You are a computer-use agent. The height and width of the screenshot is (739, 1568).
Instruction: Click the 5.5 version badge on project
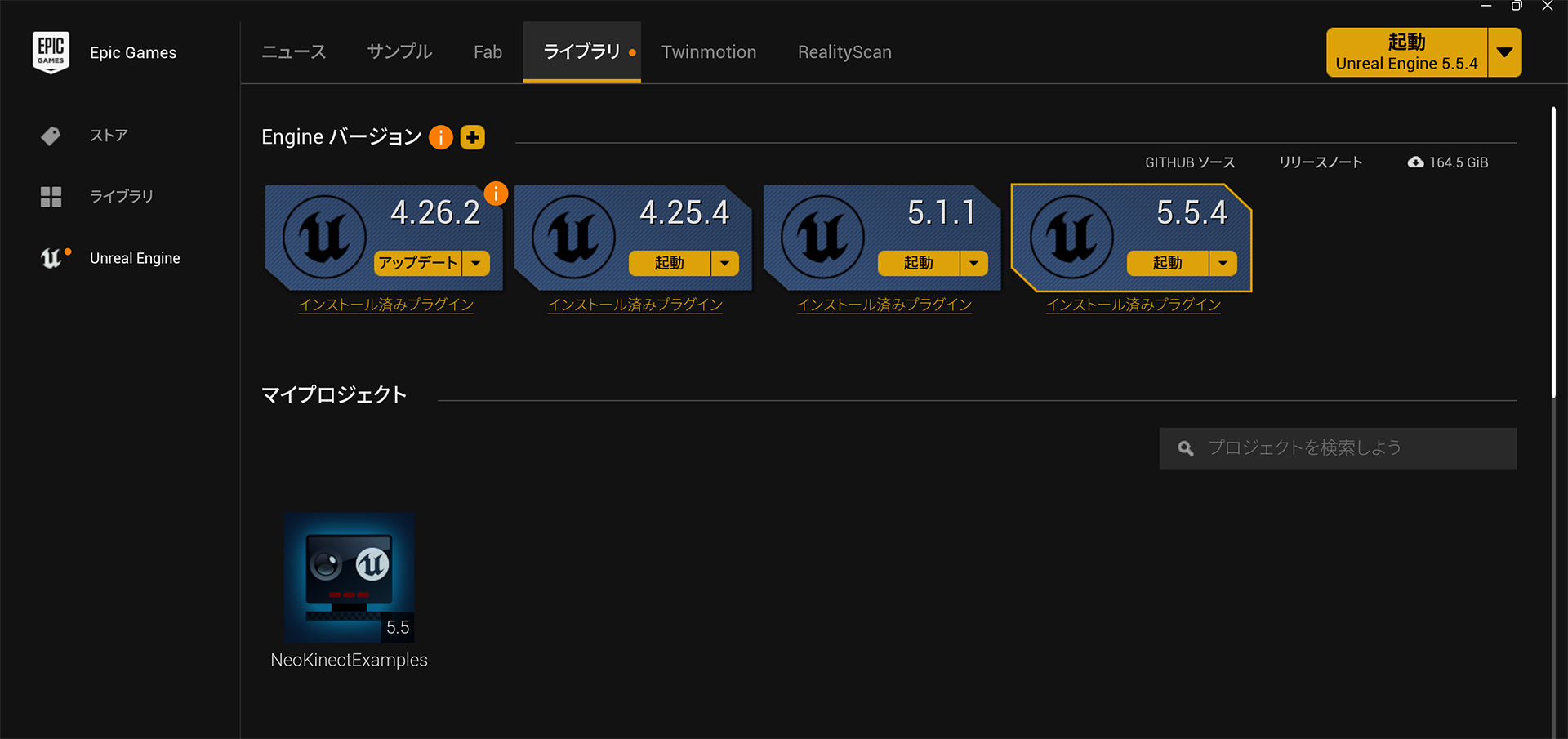coord(398,627)
